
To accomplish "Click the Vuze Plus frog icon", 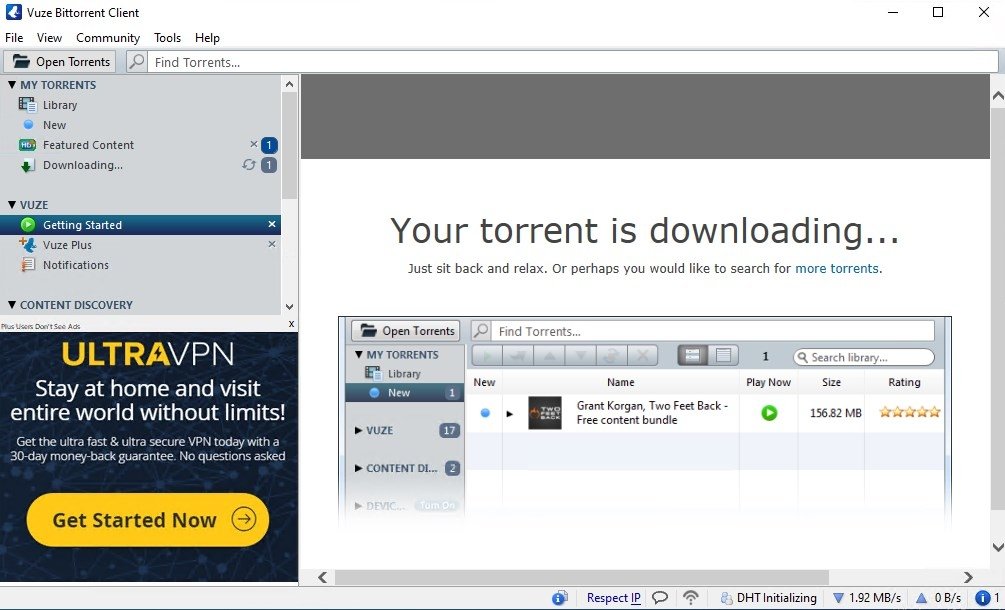I will click(28, 244).
